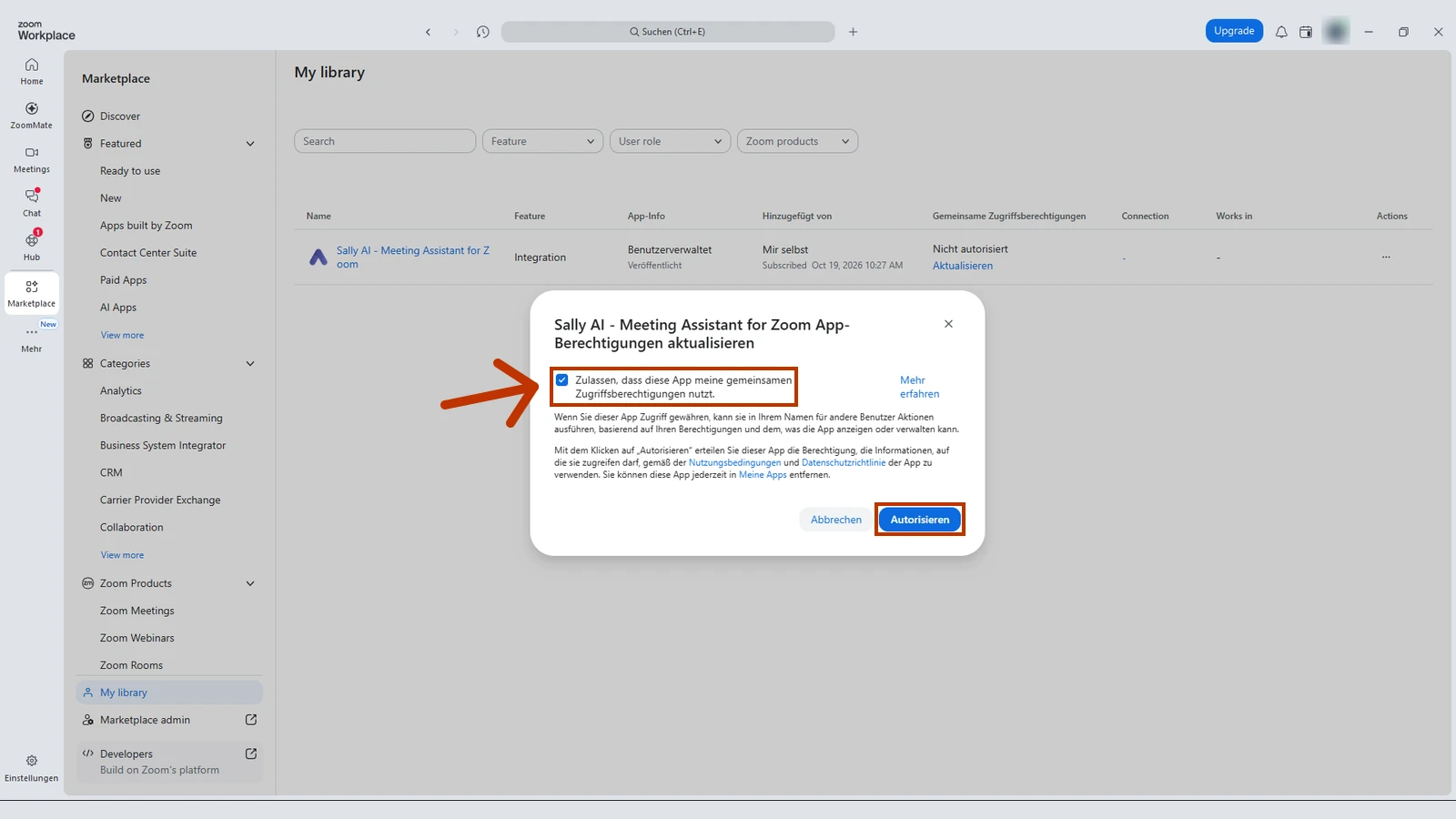Open the Feature filter dropdown
Screen dimensions: 1456x819
(542, 141)
